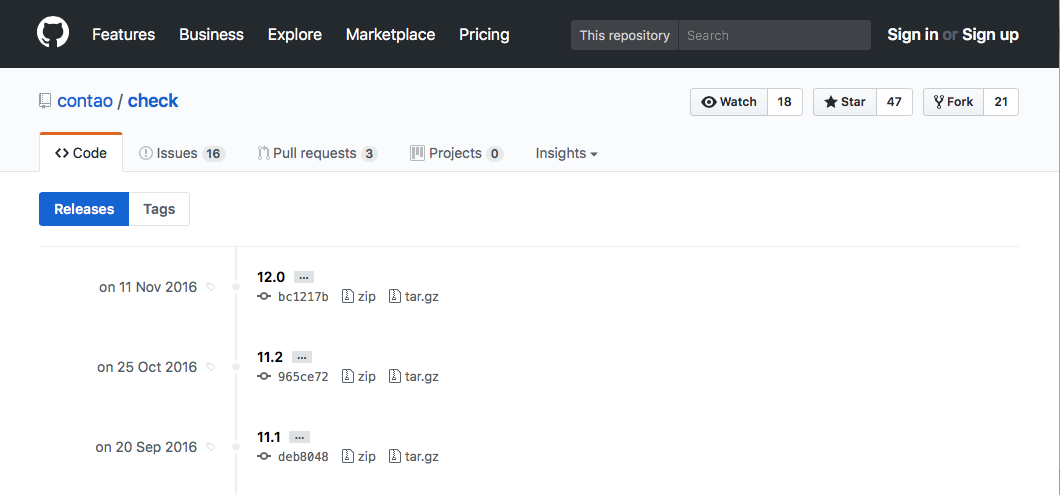
Task: Open Business in top navigation
Action: coord(212,34)
